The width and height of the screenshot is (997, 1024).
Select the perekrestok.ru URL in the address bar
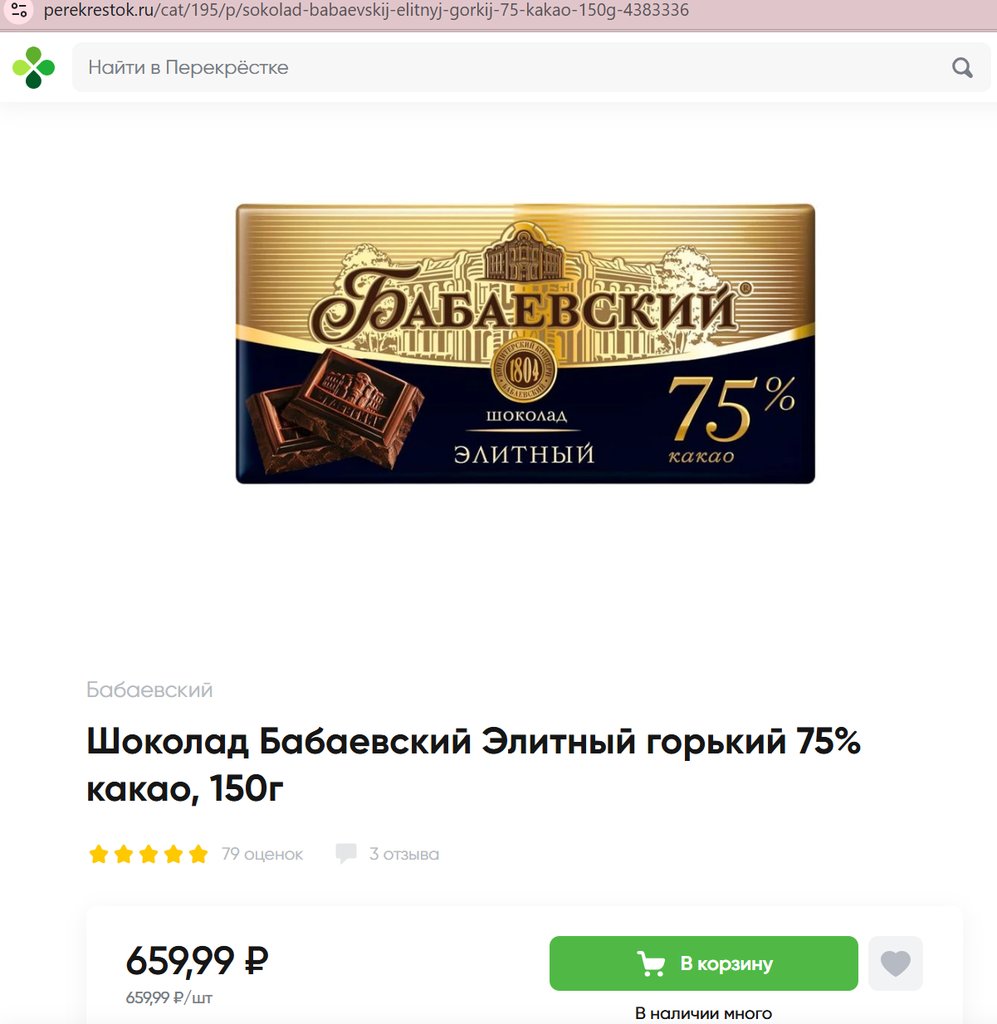366,10
